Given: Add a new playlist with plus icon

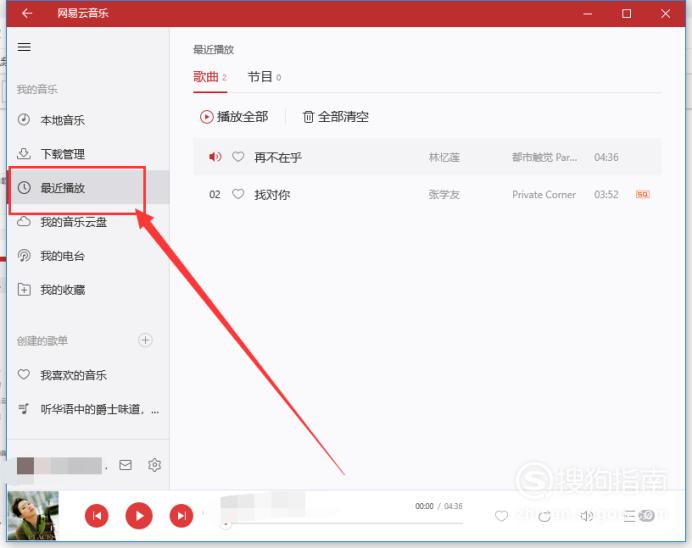Looking at the screenshot, I should click(x=145, y=340).
